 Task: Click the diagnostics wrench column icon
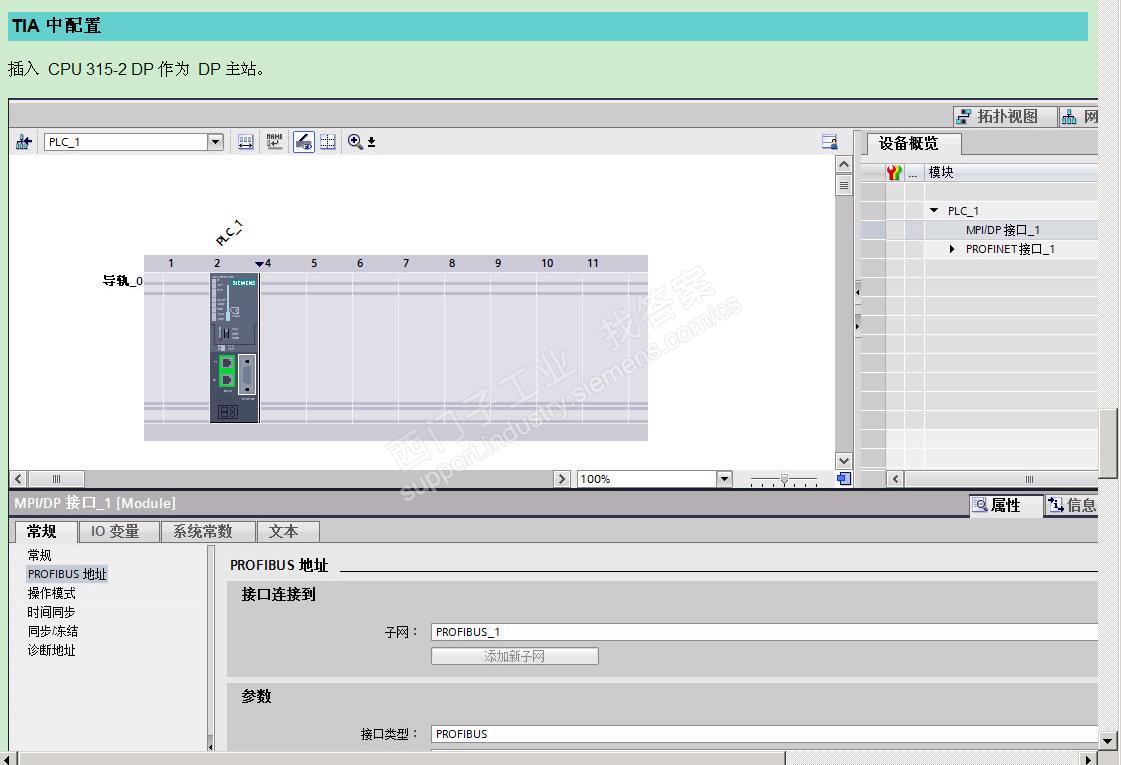pos(894,172)
